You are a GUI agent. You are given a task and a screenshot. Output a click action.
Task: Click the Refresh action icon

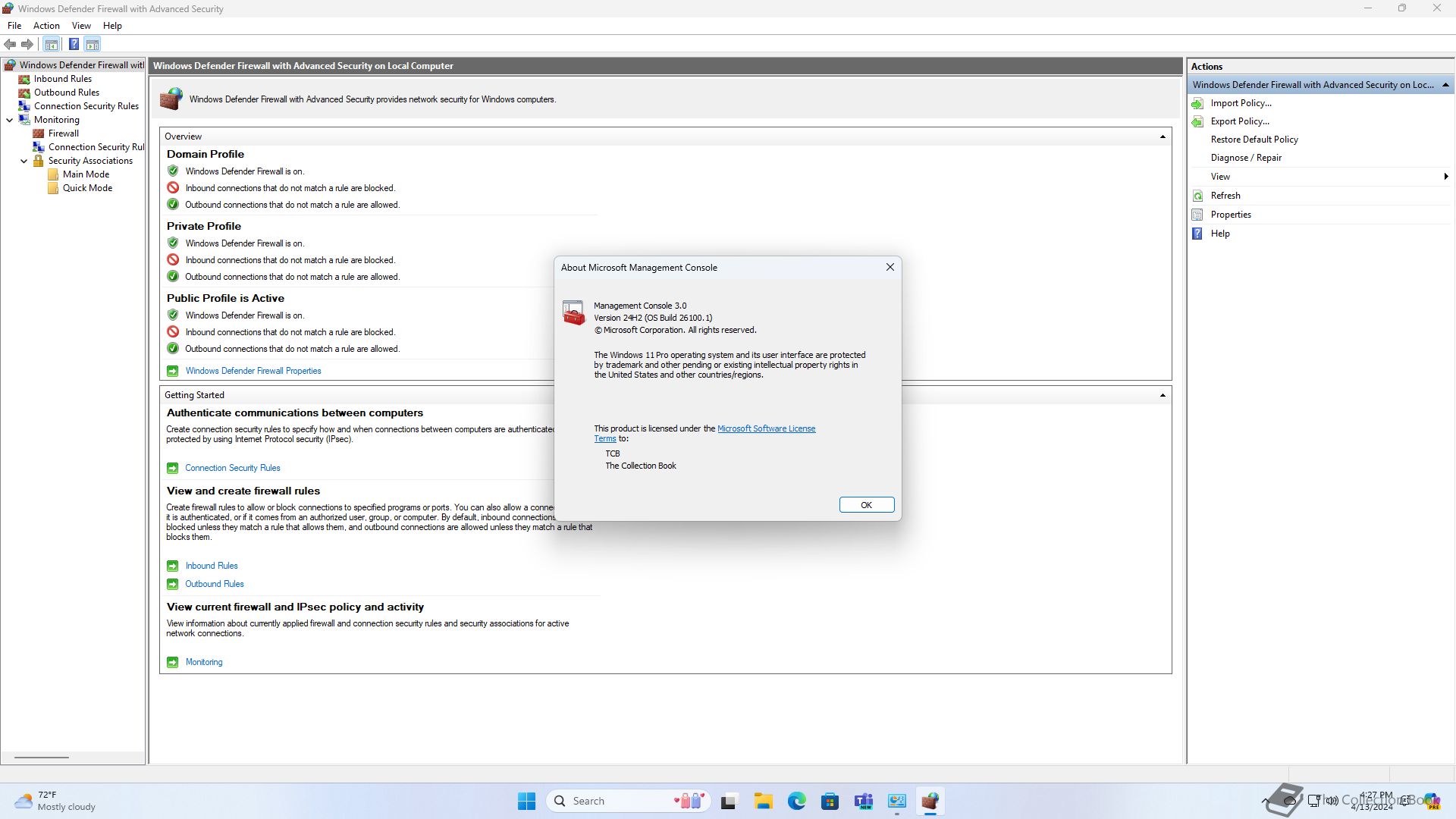(1197, 196)
